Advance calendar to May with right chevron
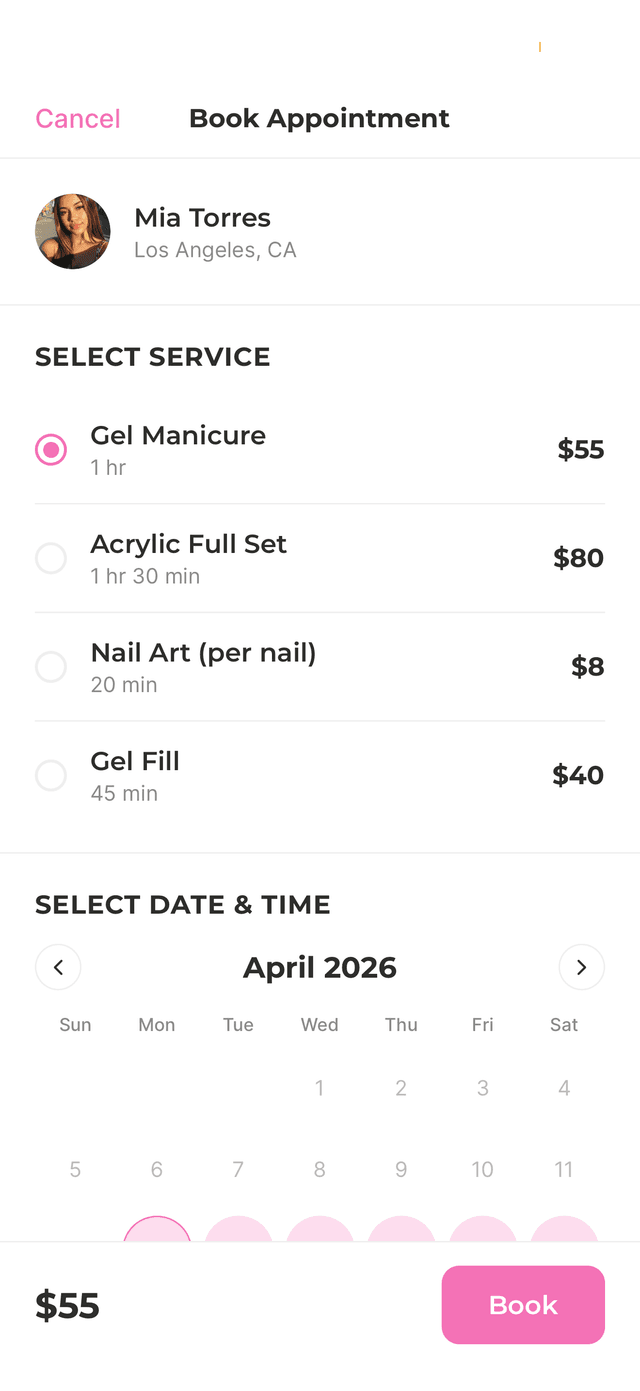 [x=581, y=967]
